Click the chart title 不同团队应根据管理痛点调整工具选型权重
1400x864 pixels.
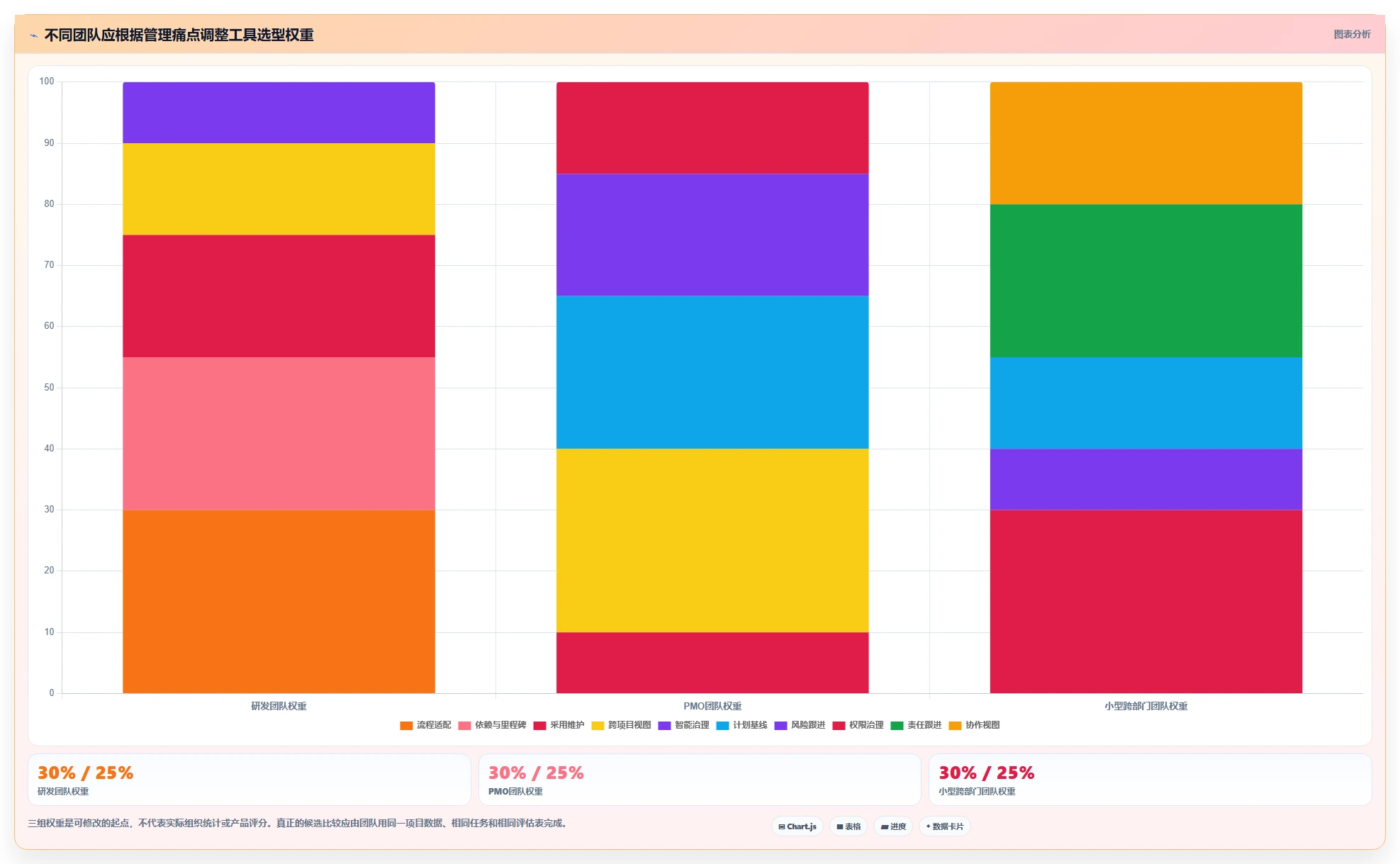[x=179, y=35]
